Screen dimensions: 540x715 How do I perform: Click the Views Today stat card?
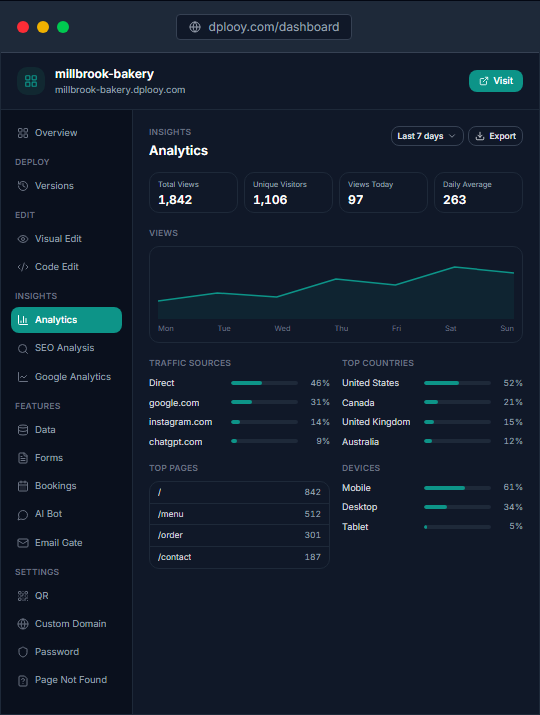[x=383, y=192]
